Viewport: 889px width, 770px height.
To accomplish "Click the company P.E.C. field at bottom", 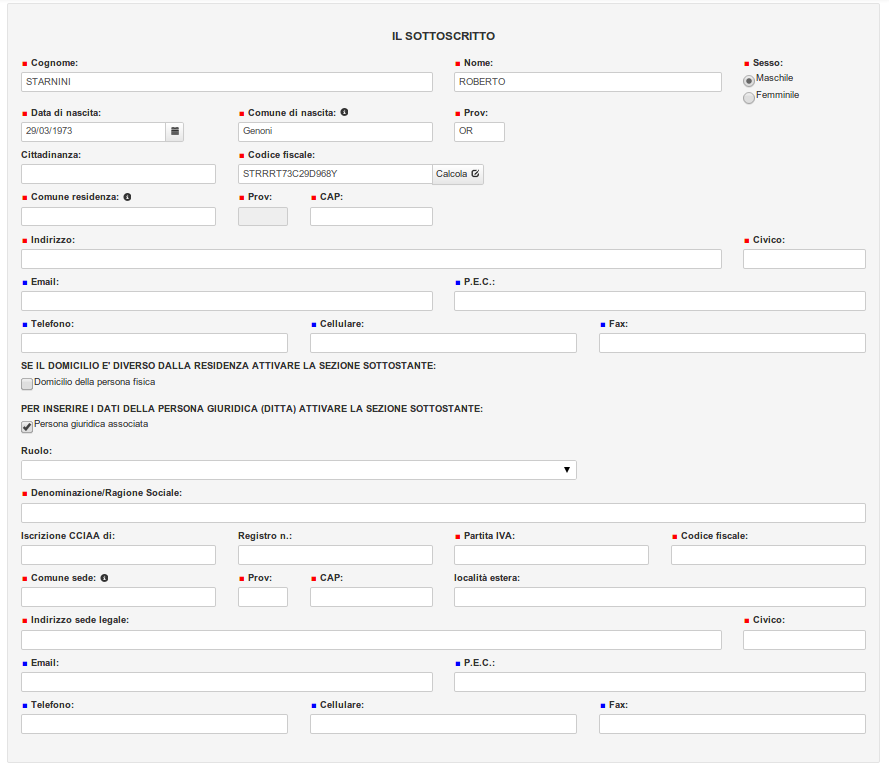I will click(660, 682).
